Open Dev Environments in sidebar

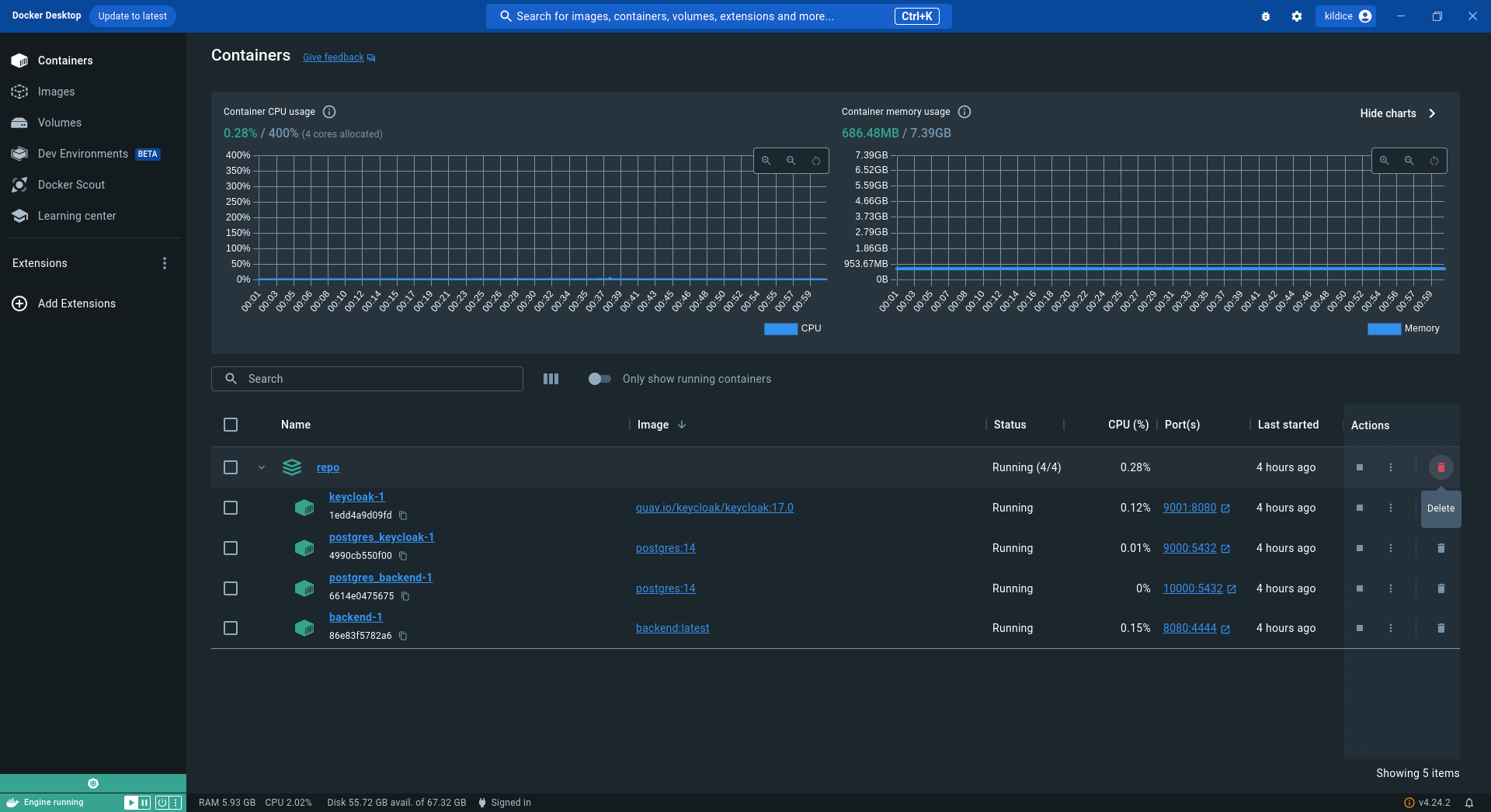(93, 154)
